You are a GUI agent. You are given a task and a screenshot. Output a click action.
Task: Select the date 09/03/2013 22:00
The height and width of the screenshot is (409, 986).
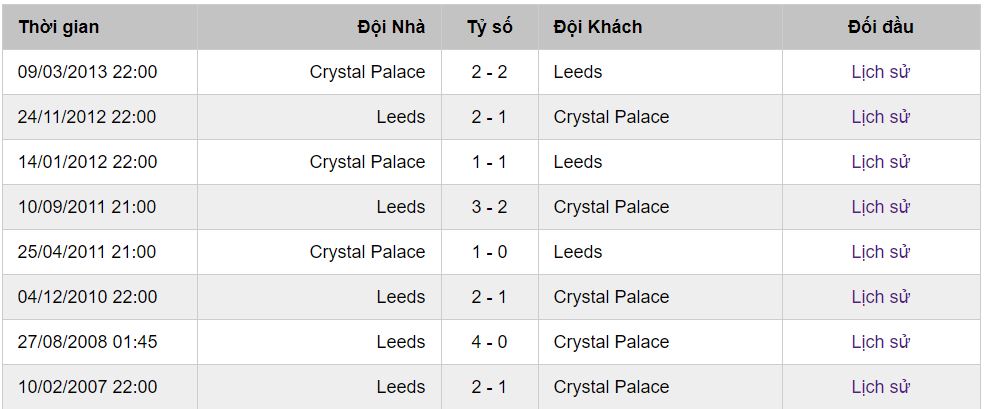(87, 72)
